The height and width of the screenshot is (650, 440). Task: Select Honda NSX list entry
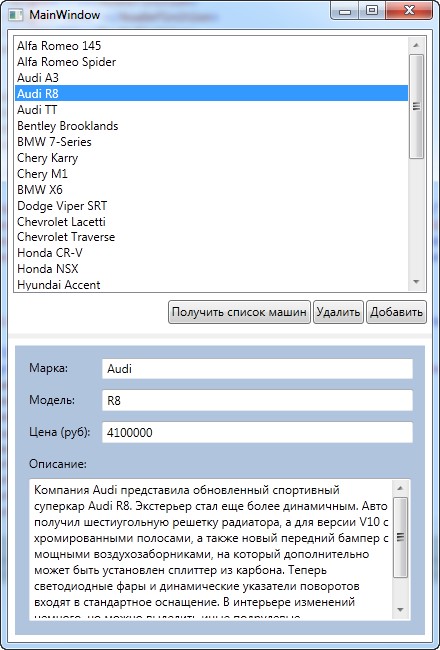pos(211,269)
